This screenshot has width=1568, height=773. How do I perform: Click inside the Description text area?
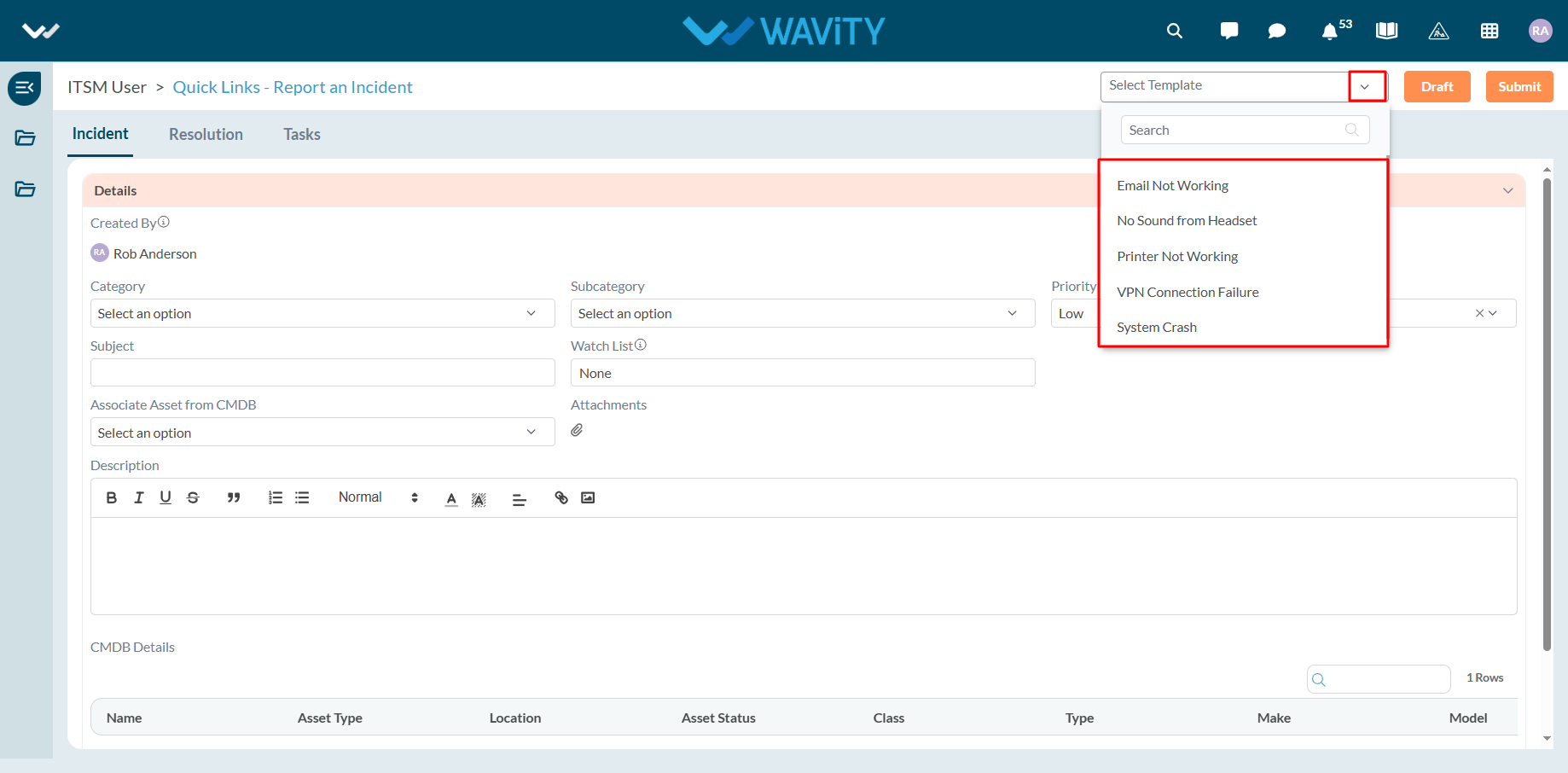(x=804, y=566)
